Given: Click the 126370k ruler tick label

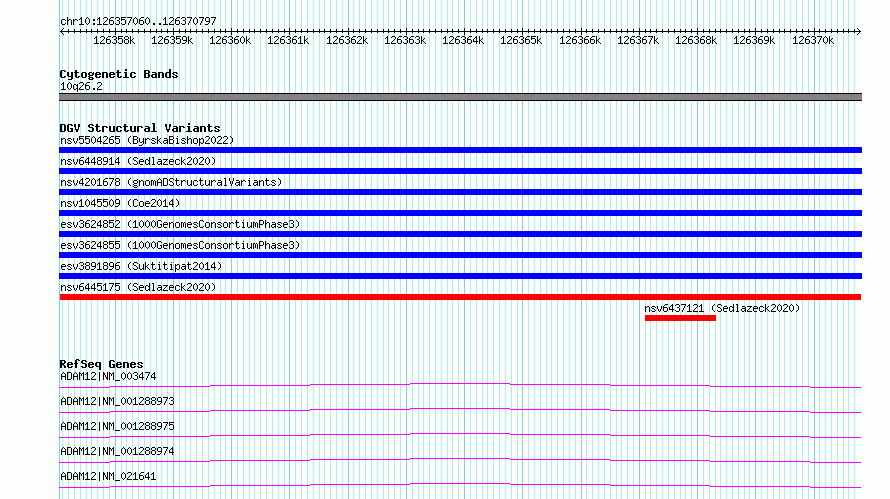Looking at the screenshot, I should tap(813, 40).
